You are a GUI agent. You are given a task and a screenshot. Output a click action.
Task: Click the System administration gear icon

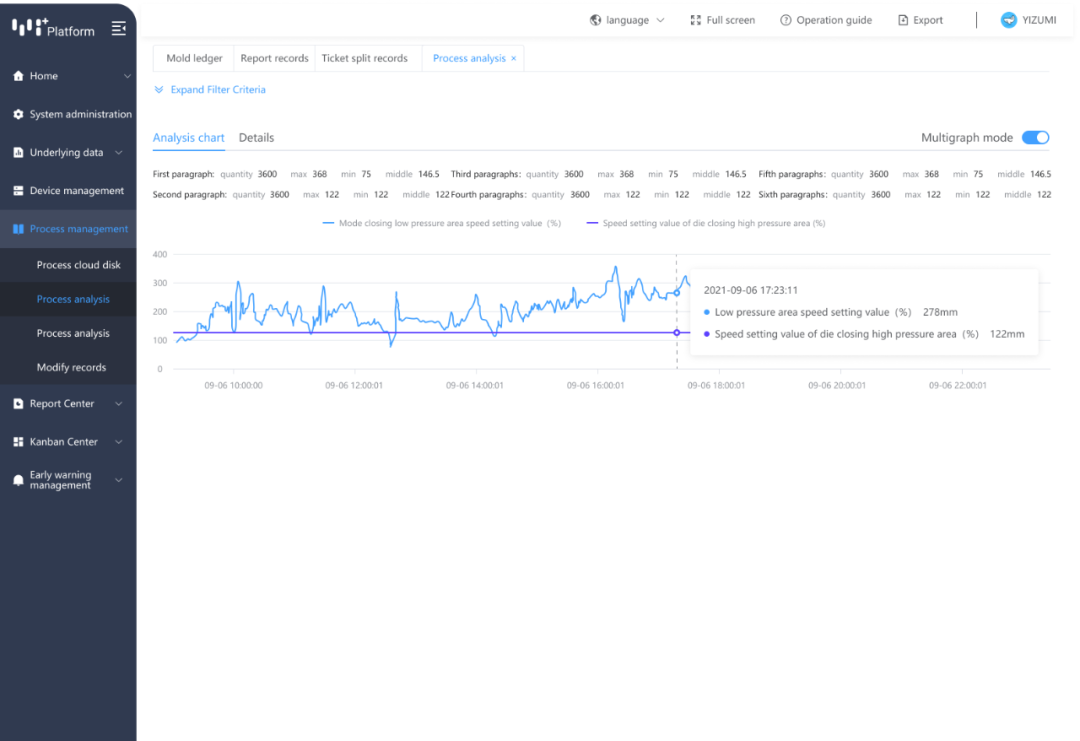[x=18, y=115]
